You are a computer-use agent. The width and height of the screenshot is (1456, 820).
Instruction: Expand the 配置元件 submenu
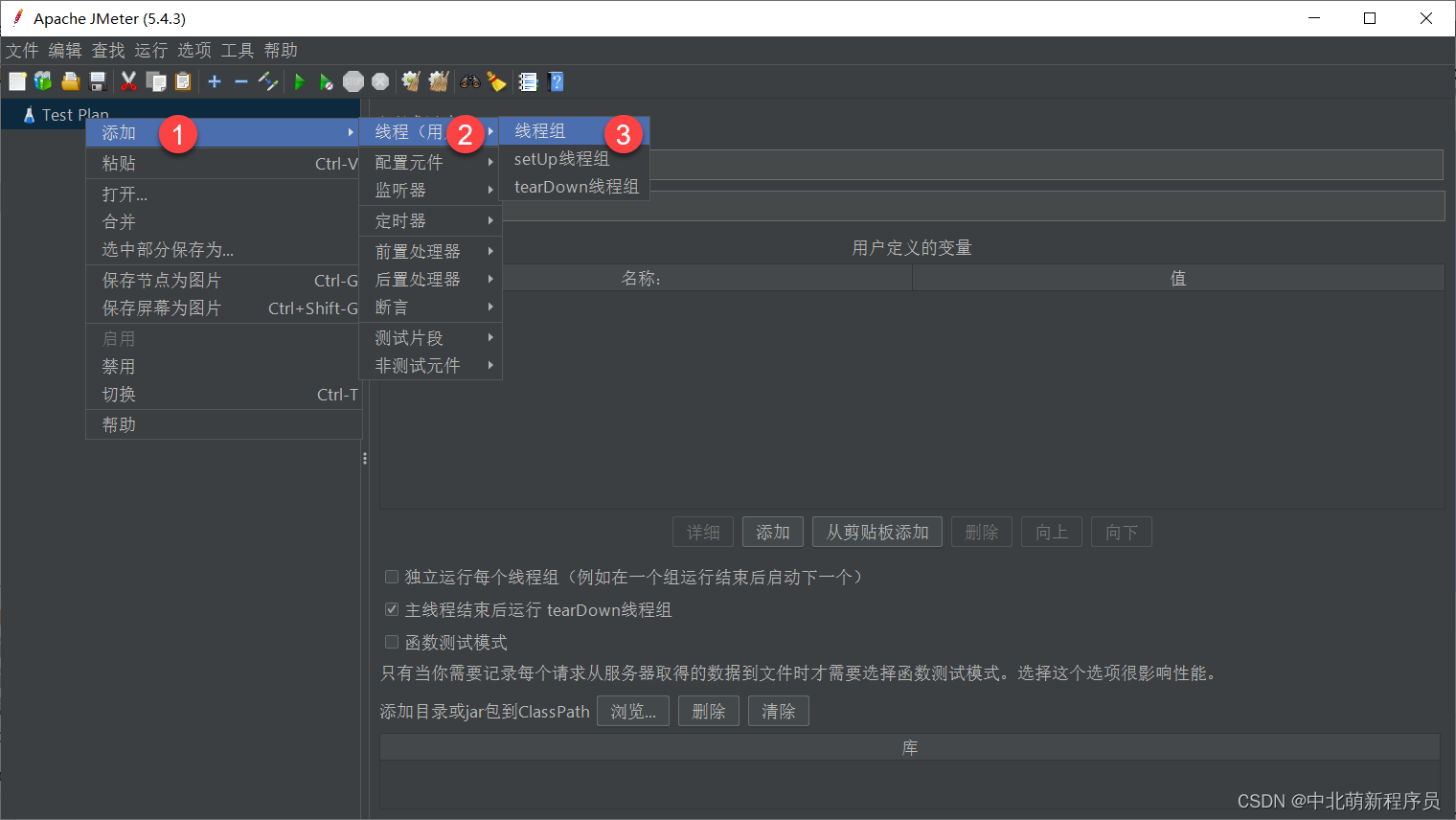(430, 162)
